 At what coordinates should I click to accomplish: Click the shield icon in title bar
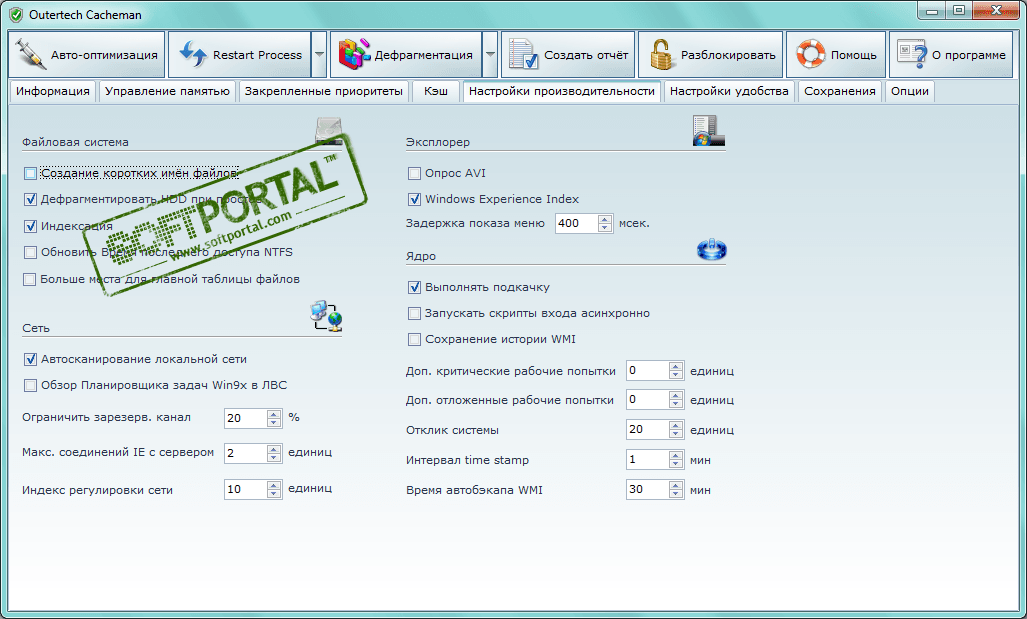pyautogui.click(x=16, y=14)
